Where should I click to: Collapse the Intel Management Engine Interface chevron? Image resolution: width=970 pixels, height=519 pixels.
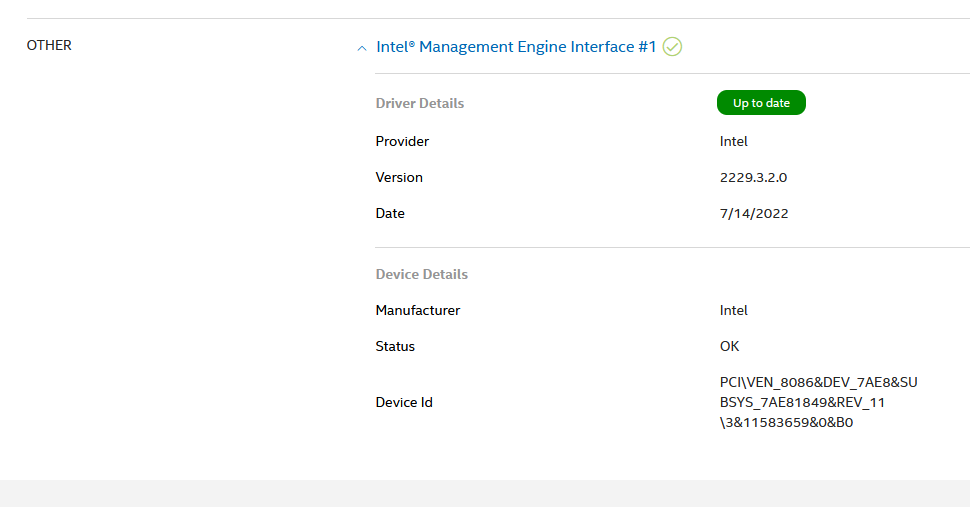pyautogui.click(x=362, y=48)
